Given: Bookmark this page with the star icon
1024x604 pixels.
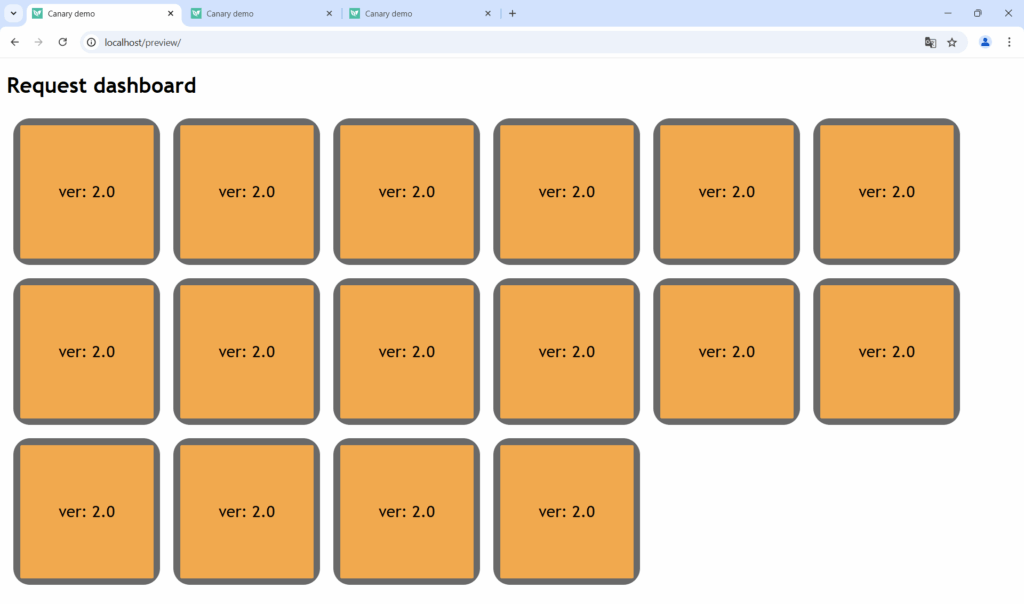Looking at the screenshot, I should [x=952, y=42].
